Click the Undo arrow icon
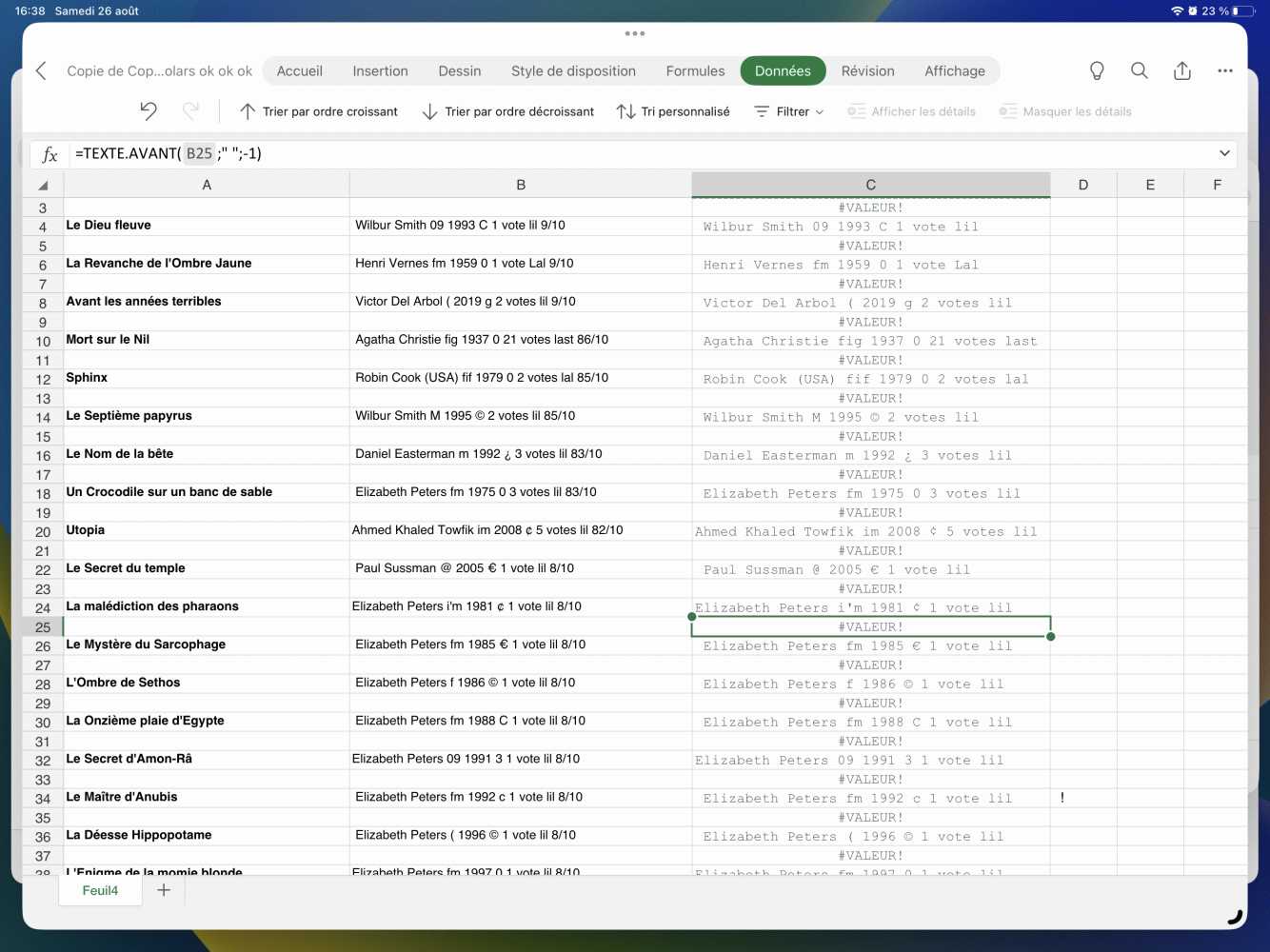The height and width of the screenshot is (952, 1270). (149, 111)
